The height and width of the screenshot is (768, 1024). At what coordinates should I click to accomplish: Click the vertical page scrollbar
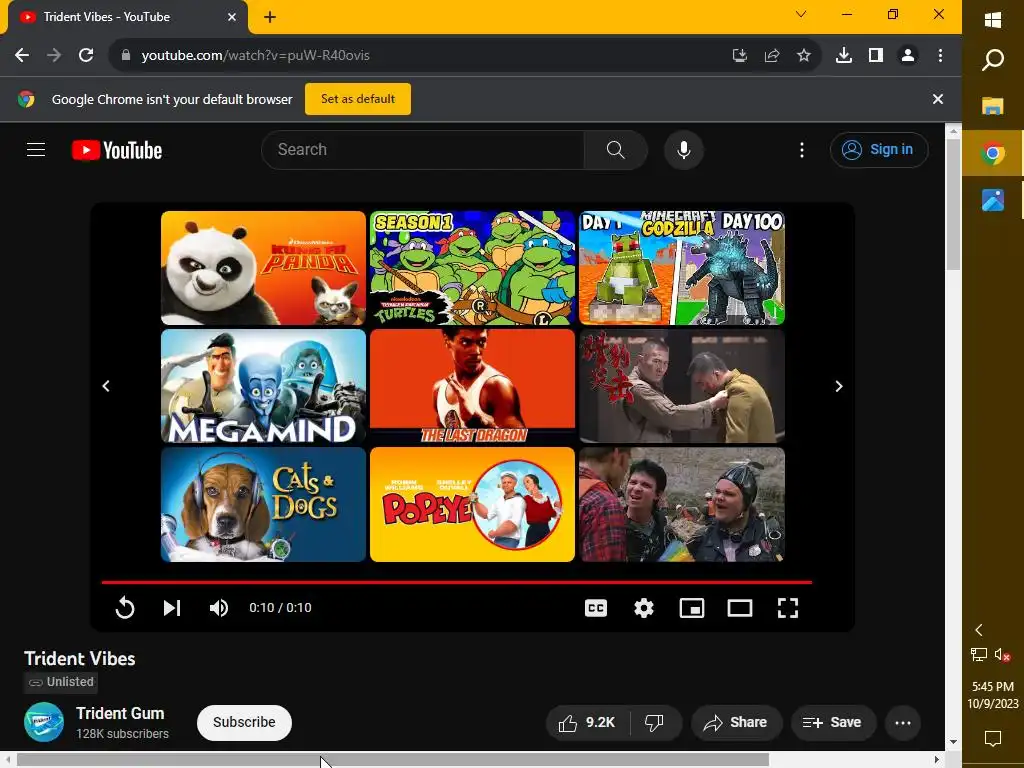coord(953,204)
